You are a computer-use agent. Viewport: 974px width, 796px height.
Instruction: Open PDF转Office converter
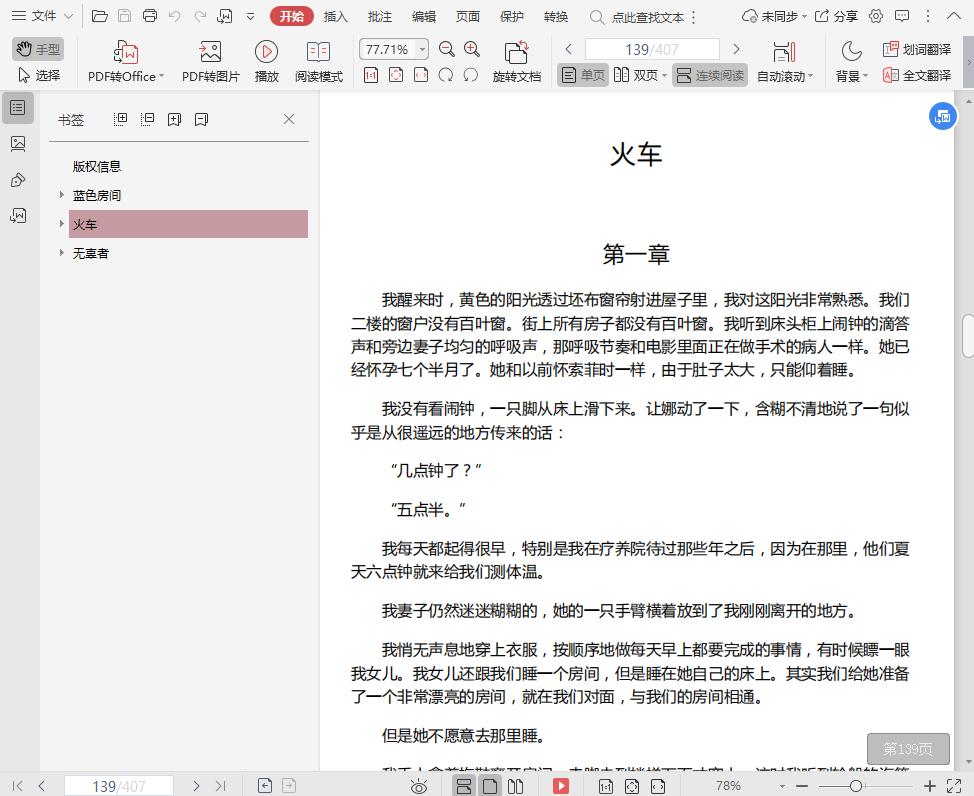tap(125, 61)
